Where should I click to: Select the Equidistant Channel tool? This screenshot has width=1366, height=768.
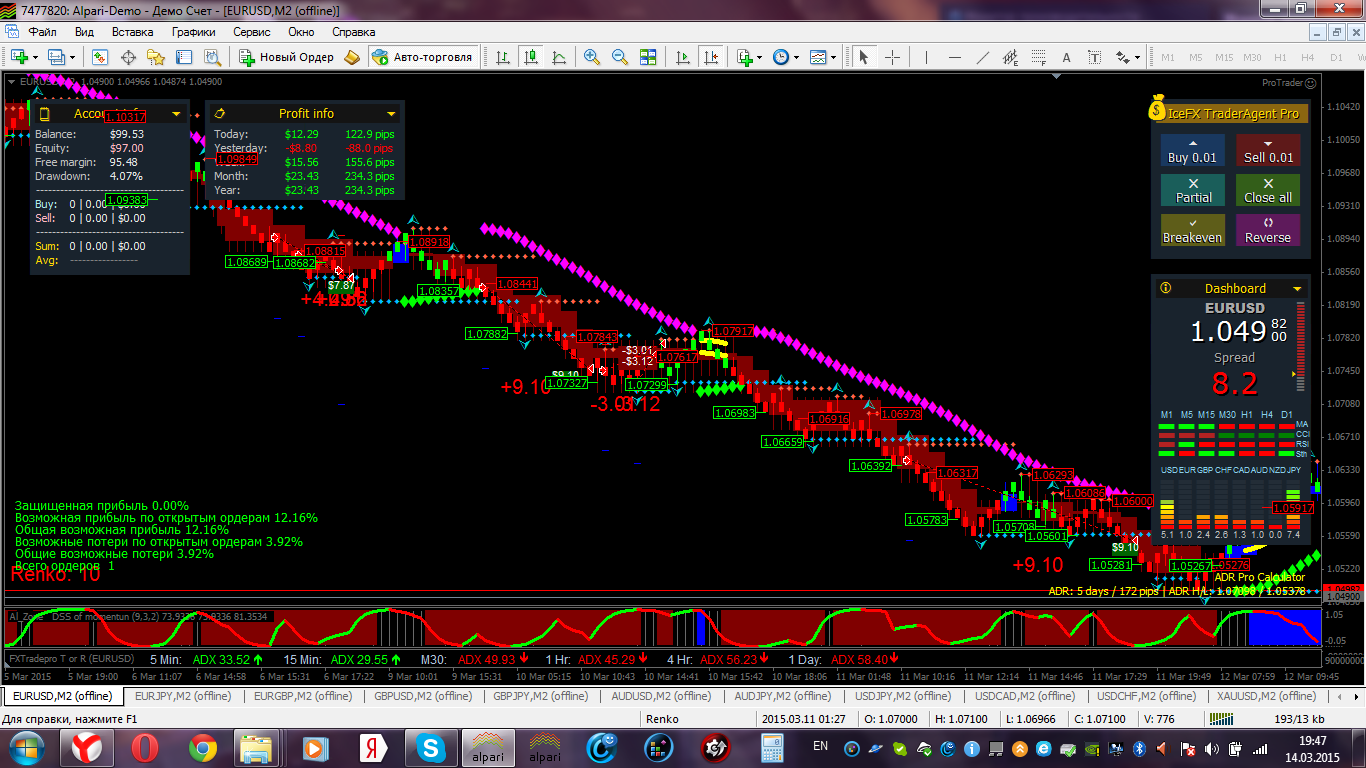[x=1010, y=57]
